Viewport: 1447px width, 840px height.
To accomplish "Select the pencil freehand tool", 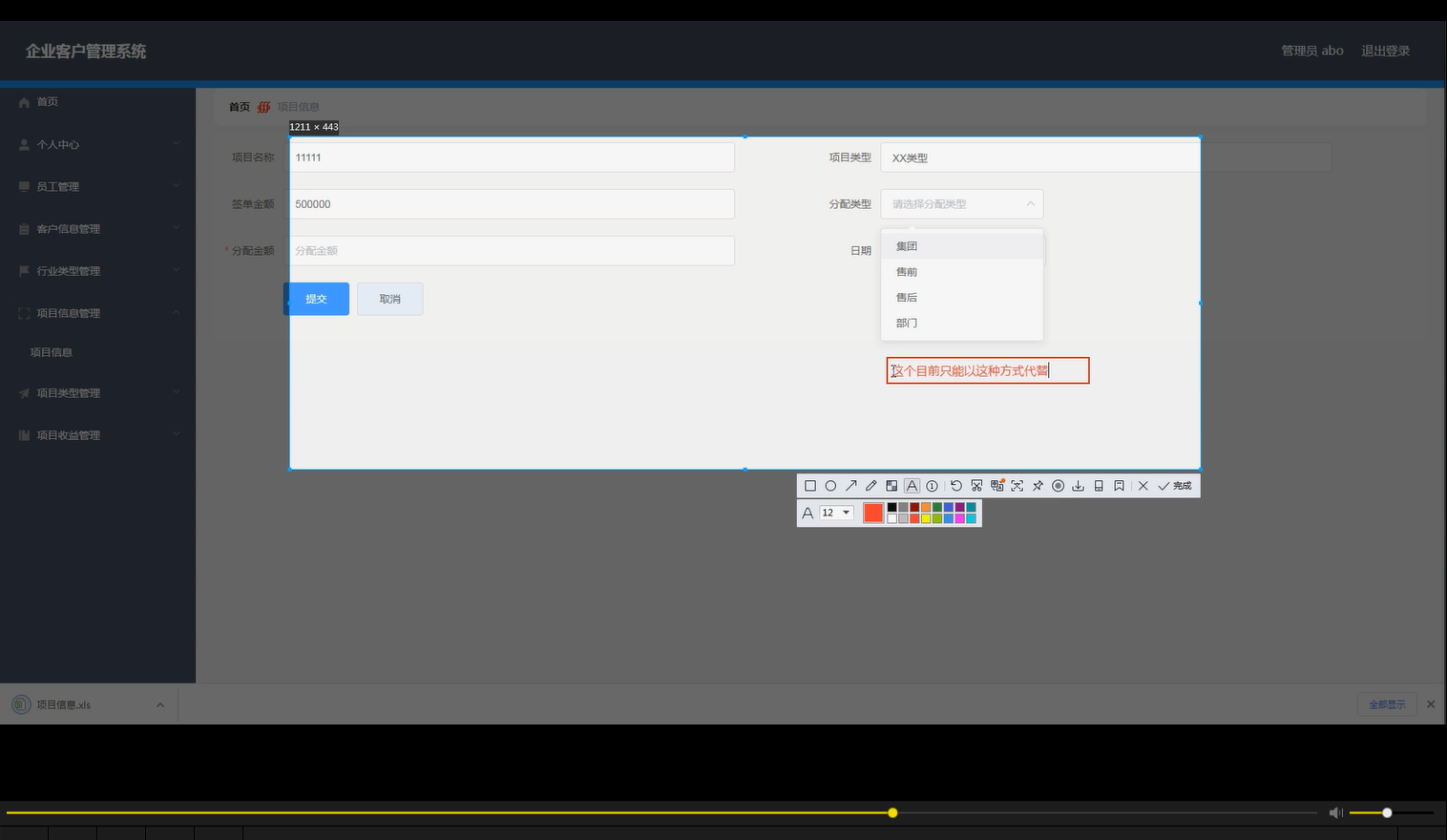I will [871, 486].
